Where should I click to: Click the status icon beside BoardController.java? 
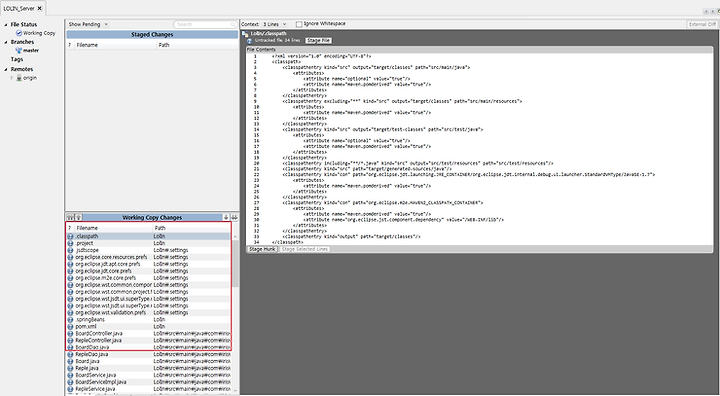click(x=70, y=334)
